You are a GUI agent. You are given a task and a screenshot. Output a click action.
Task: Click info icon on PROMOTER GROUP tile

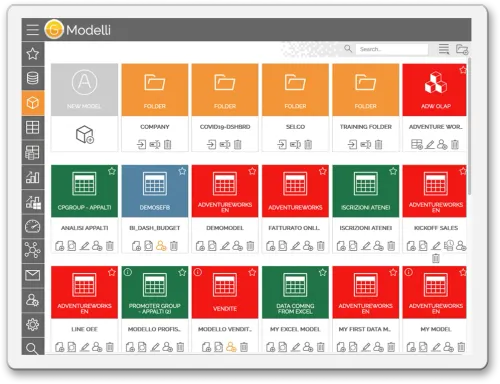[x=128, y=272]
